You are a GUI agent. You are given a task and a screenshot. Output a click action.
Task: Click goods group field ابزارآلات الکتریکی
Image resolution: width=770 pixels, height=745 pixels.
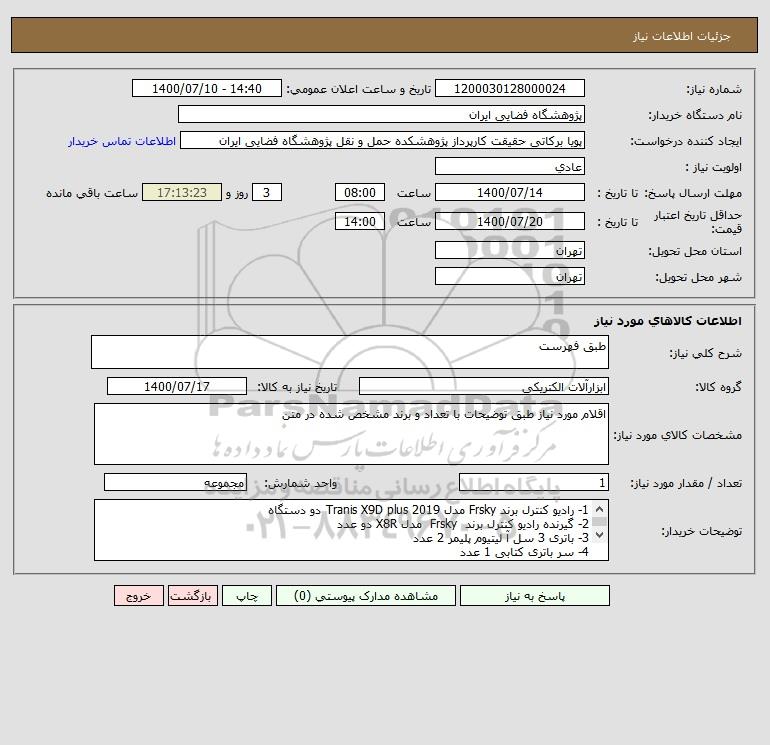coord(484,386)
